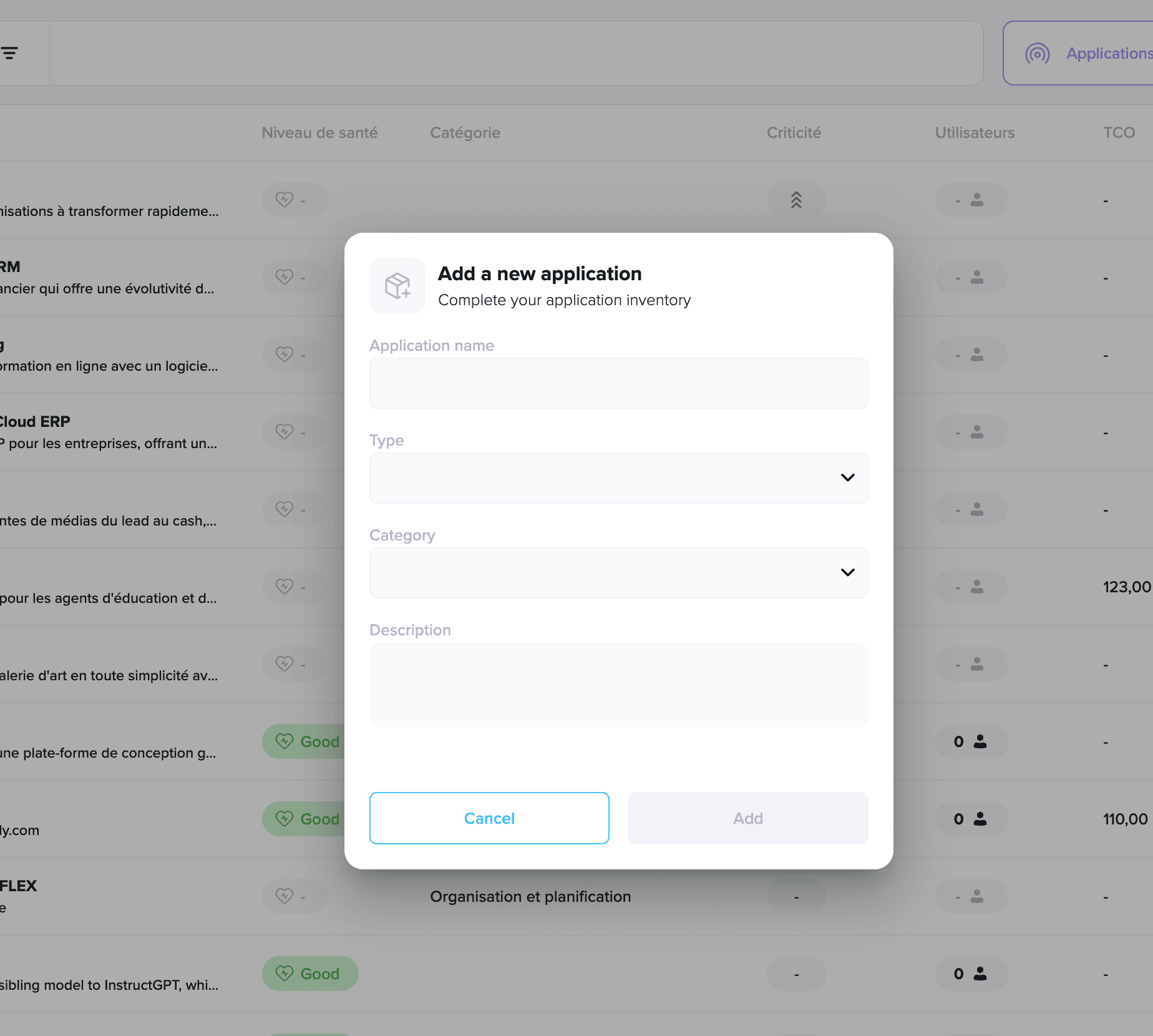Click the heart icon on the galerie d'art row
This screenshot has width=1153, height=1036.
point(285,663)
